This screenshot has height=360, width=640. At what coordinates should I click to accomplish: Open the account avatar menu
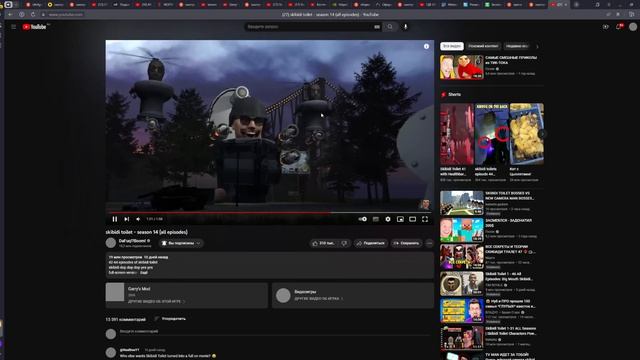633,27
